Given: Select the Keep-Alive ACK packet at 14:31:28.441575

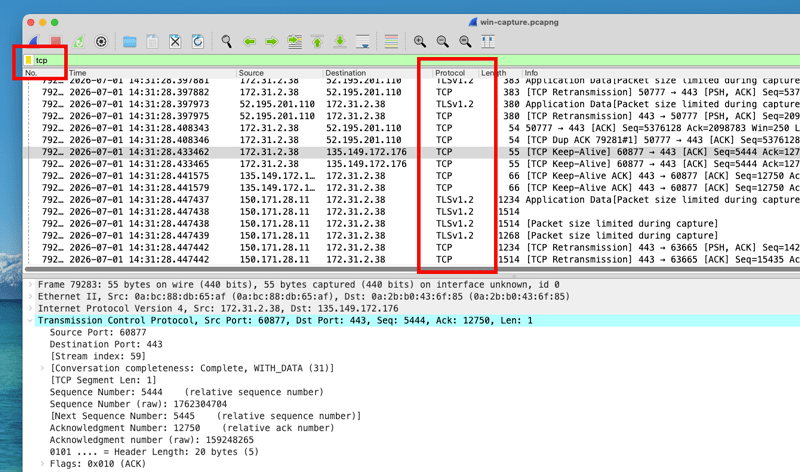Looking at the screenshot, I should [411, 176].
